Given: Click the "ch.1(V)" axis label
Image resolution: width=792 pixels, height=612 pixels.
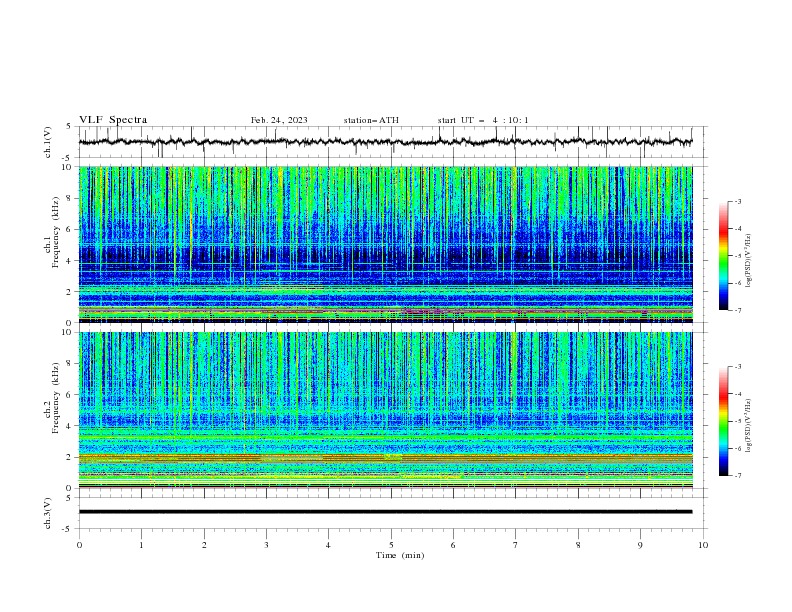Looking at the screenshot, I should coord(48,142).
